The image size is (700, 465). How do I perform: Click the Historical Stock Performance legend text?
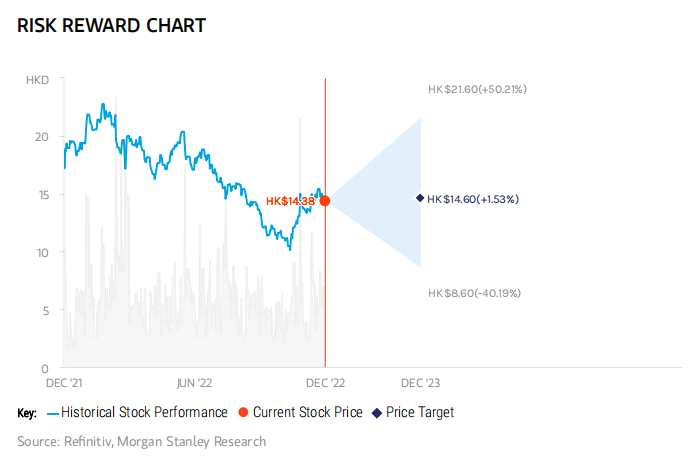(143, 412)
